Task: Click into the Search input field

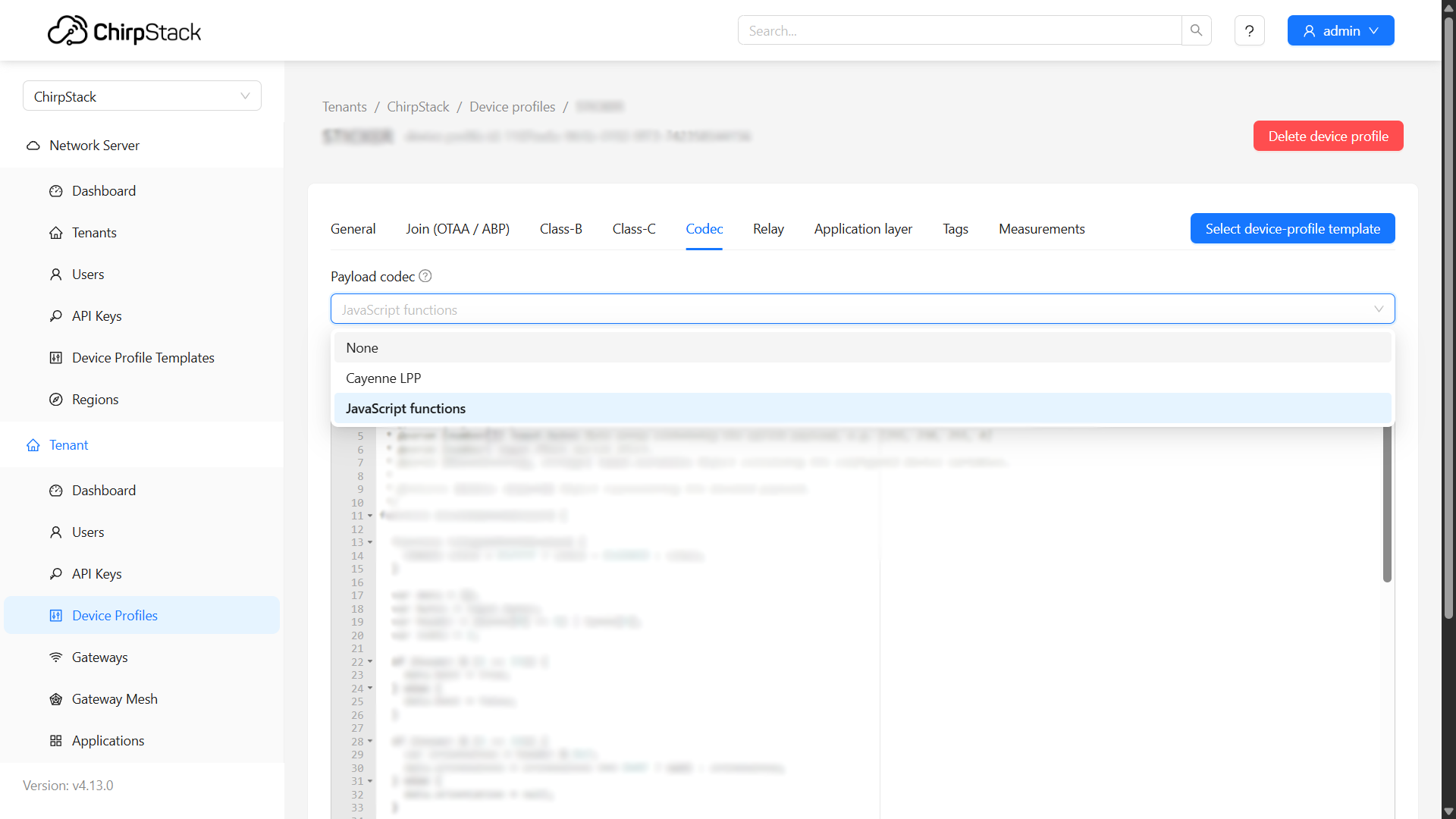Action: point(959,31)
